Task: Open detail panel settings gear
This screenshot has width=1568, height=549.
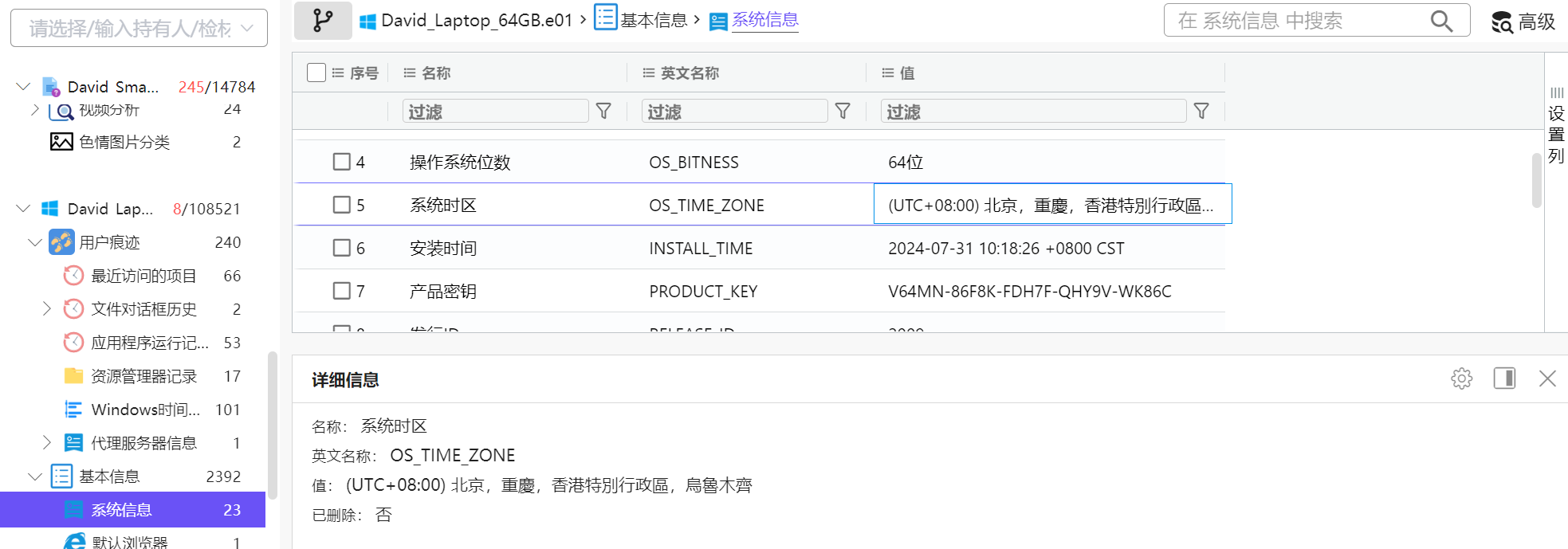Action: 1462,378
